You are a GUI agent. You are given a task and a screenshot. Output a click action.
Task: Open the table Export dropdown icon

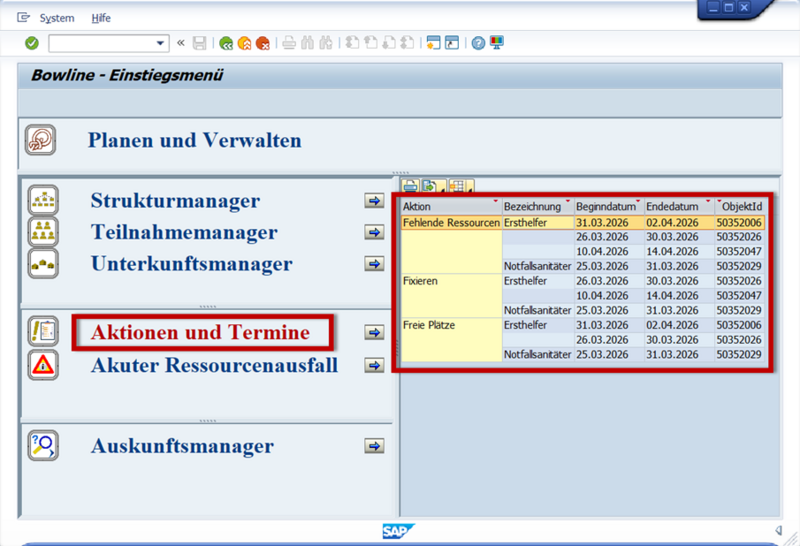[434, 187]
